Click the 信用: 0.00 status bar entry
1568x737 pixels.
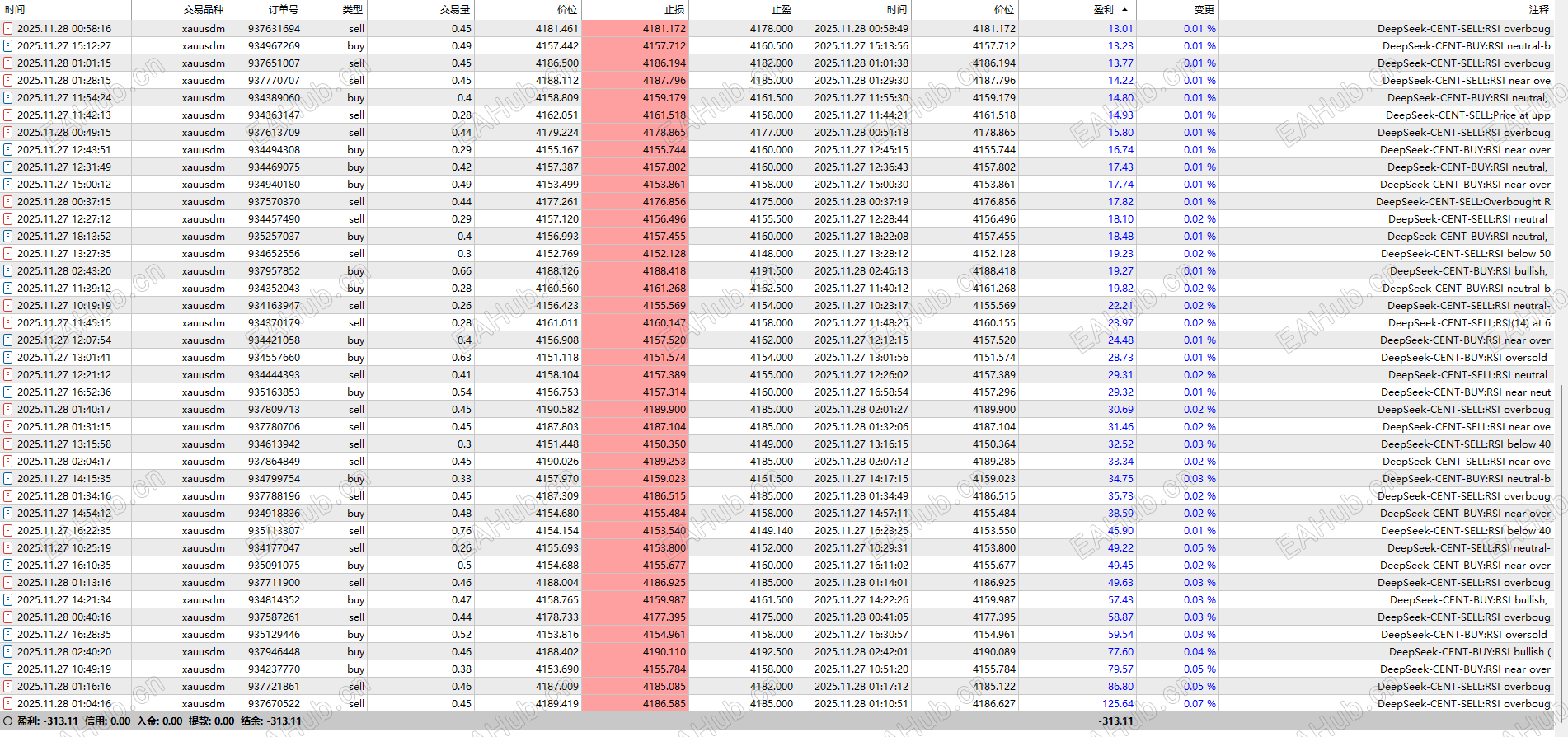pyautogui.click(x=107, y=721)
